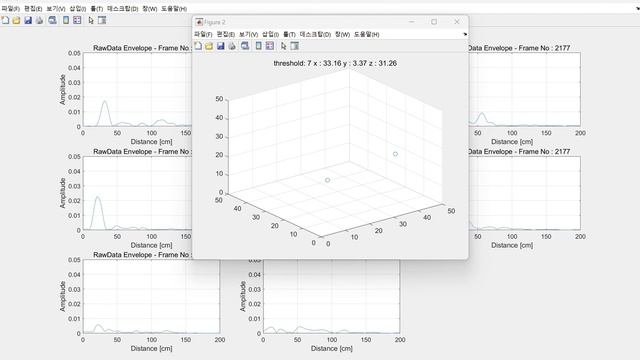640x360 pixels.
Task: Print Figure icon in Figure 2 toolbar
Action: [x=232, y=46]
